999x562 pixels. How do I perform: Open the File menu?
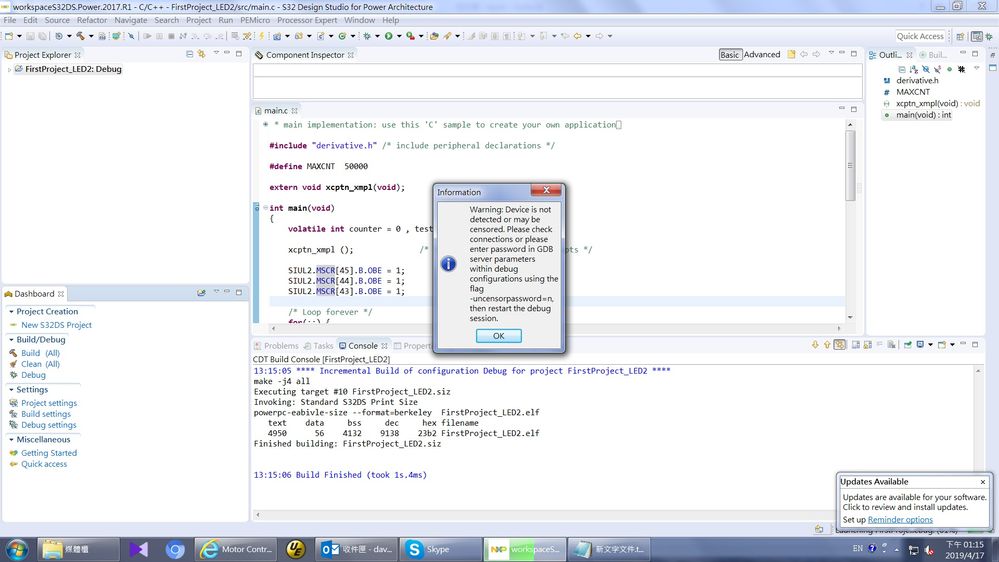point(10,20)
